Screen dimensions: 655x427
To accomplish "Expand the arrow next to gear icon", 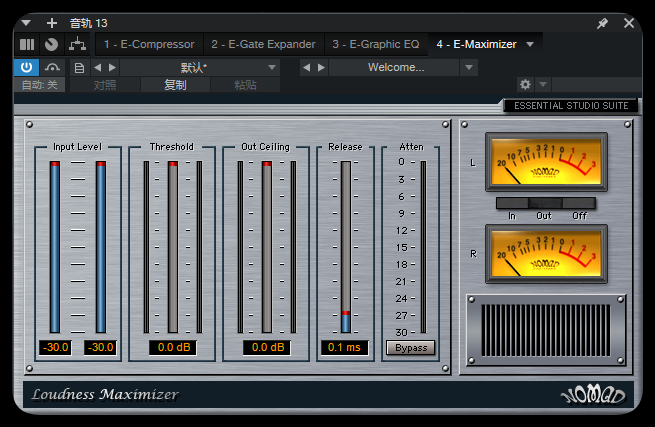I will tap(543, 85).
